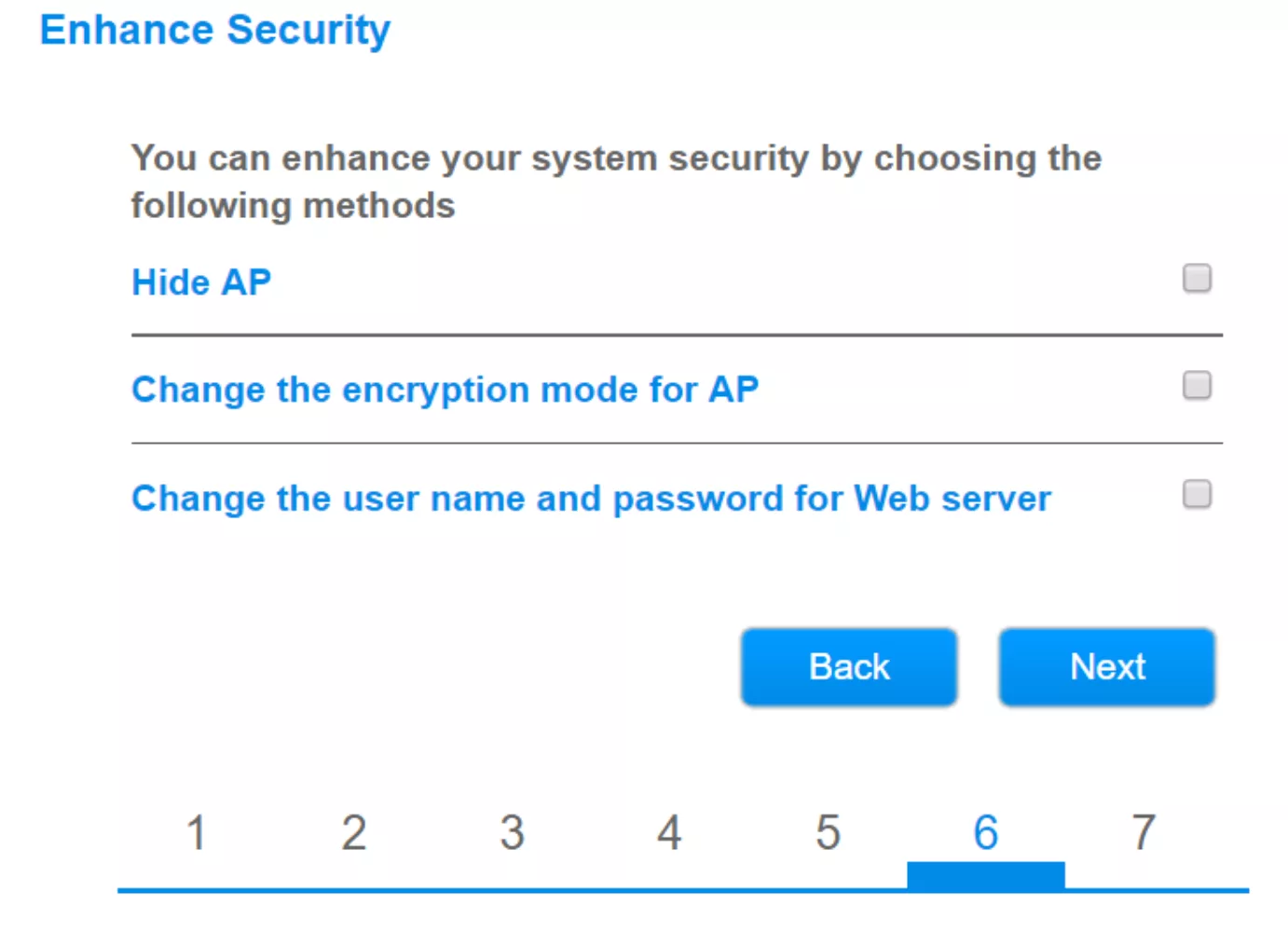Proceed using the Next button
1288x932 pixels.
(1107, 667)
